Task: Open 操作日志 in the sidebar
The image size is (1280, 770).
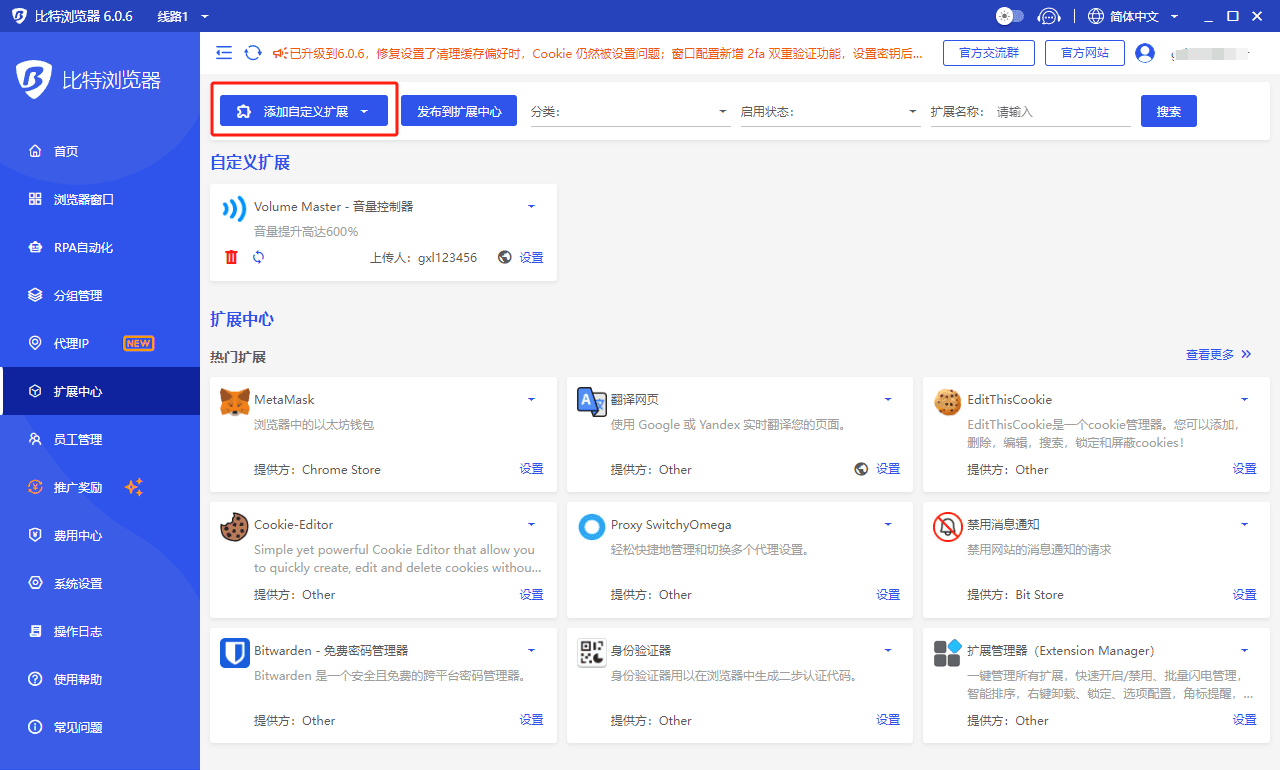Action: point(100,631)
